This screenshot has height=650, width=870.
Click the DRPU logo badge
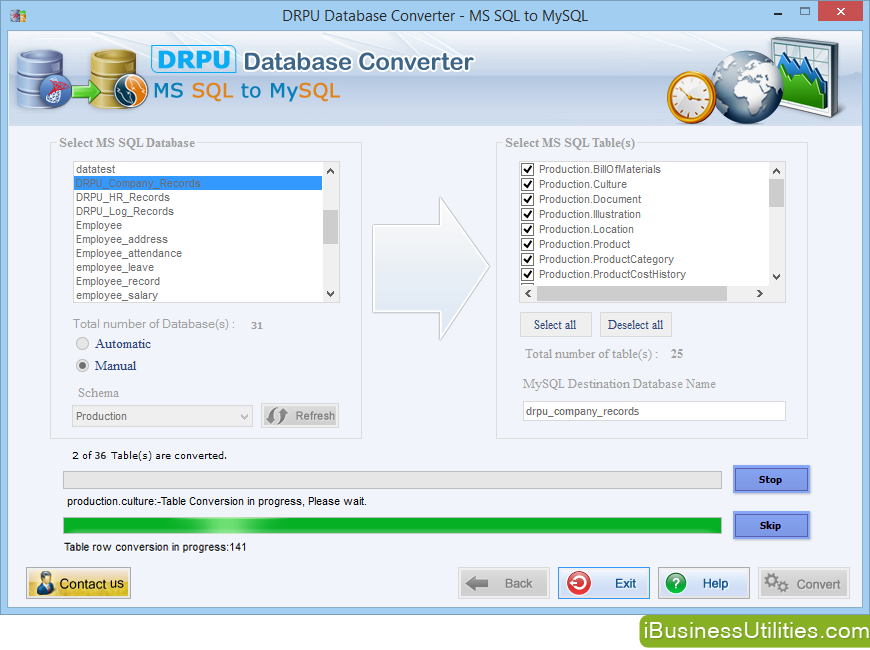tap(194, 59)
